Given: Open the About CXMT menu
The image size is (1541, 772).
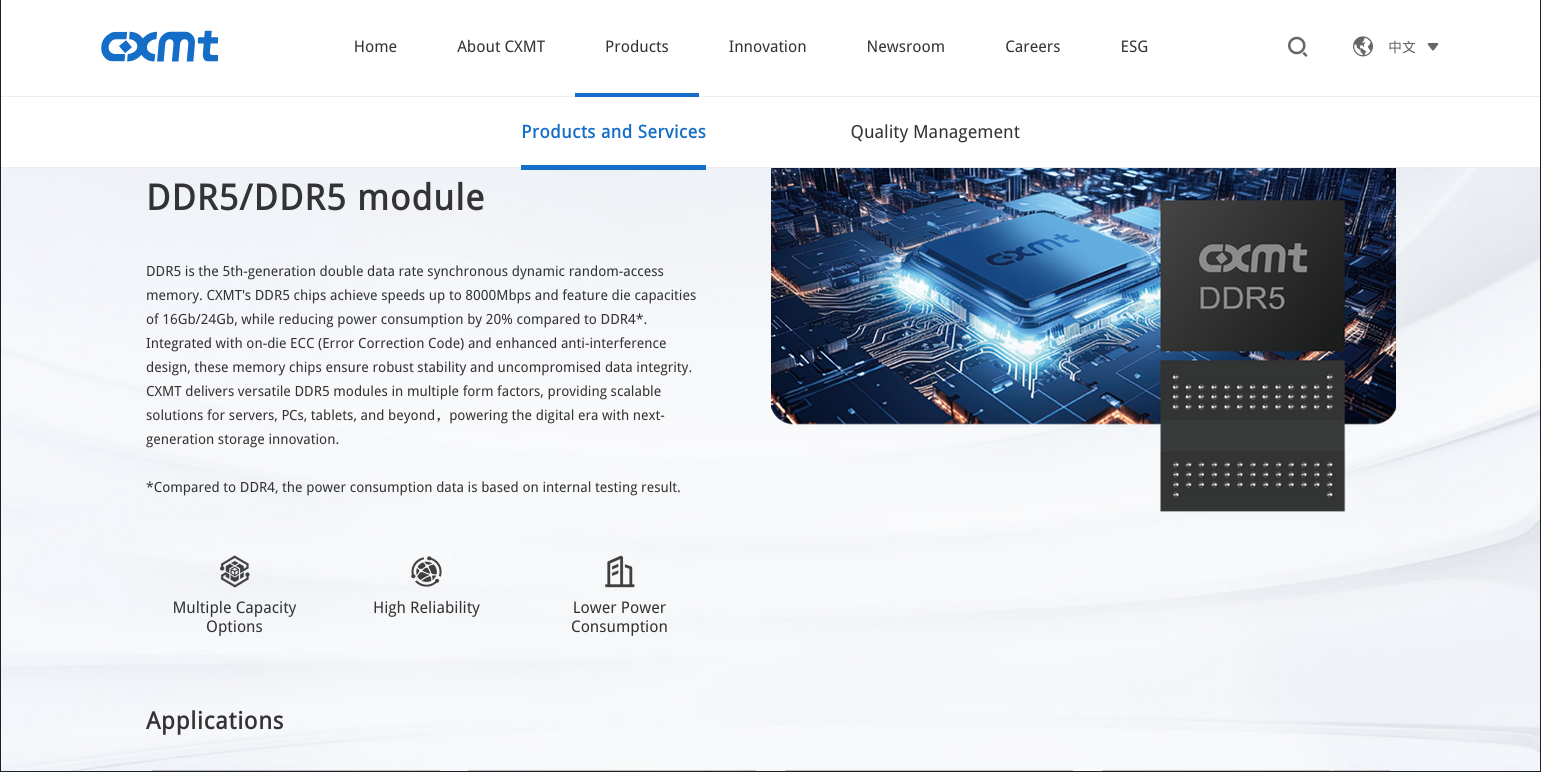Looking at the screenshot, I should pyautogui.click(x=501, y=47).
